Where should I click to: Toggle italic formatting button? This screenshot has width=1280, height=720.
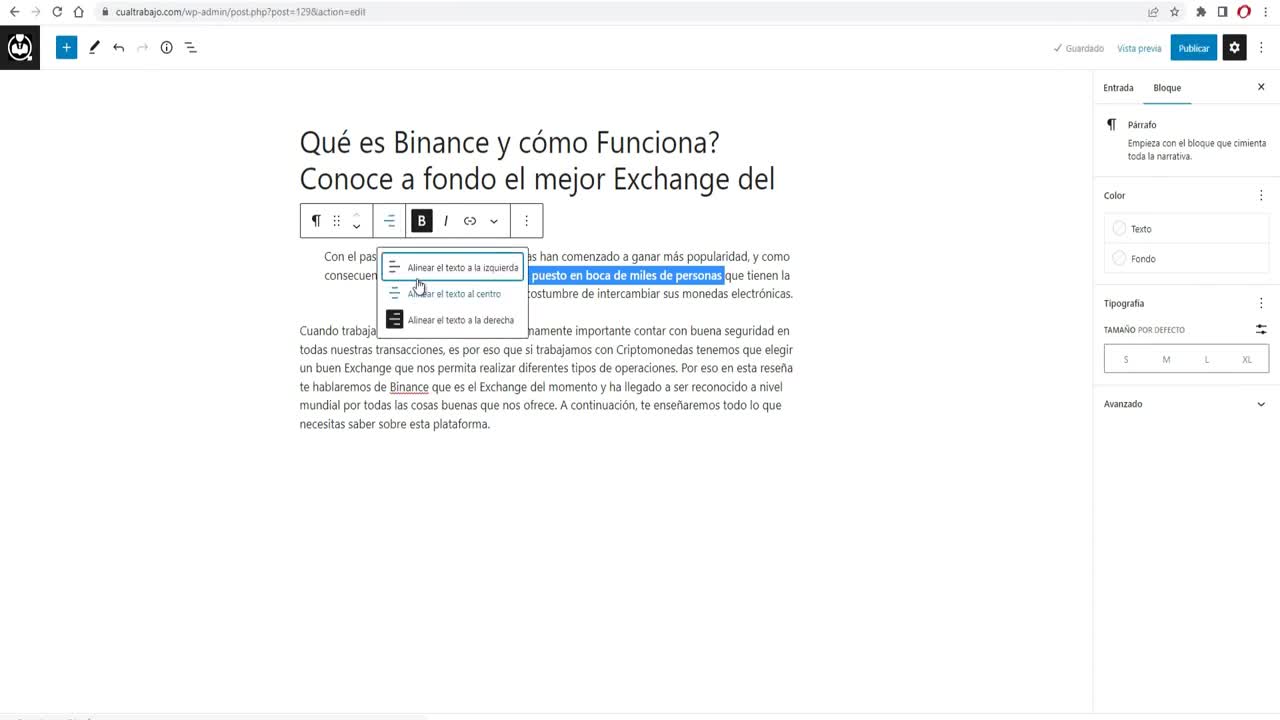[446, 221]
